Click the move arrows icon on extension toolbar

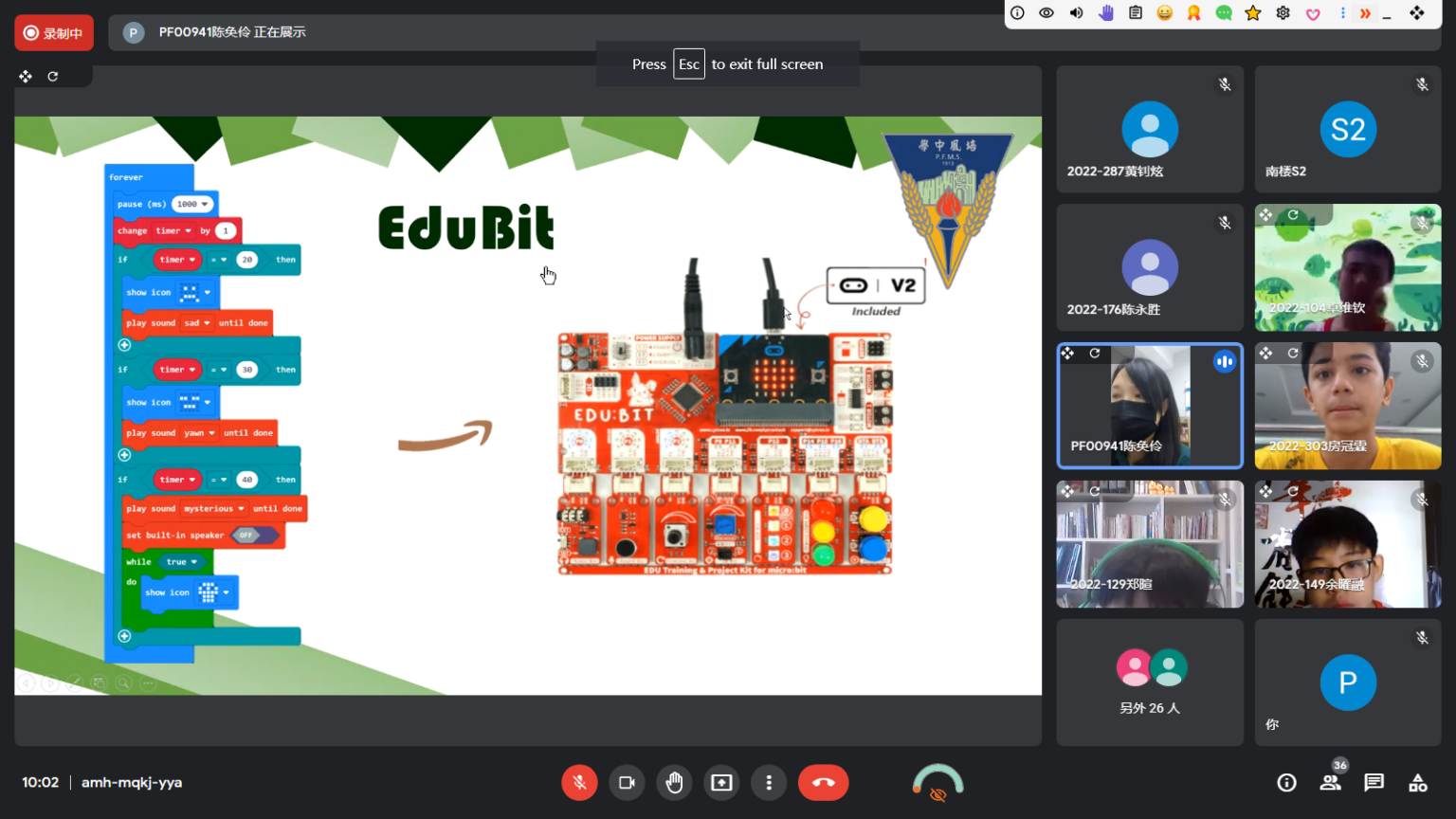click(x=1417, y=13)
